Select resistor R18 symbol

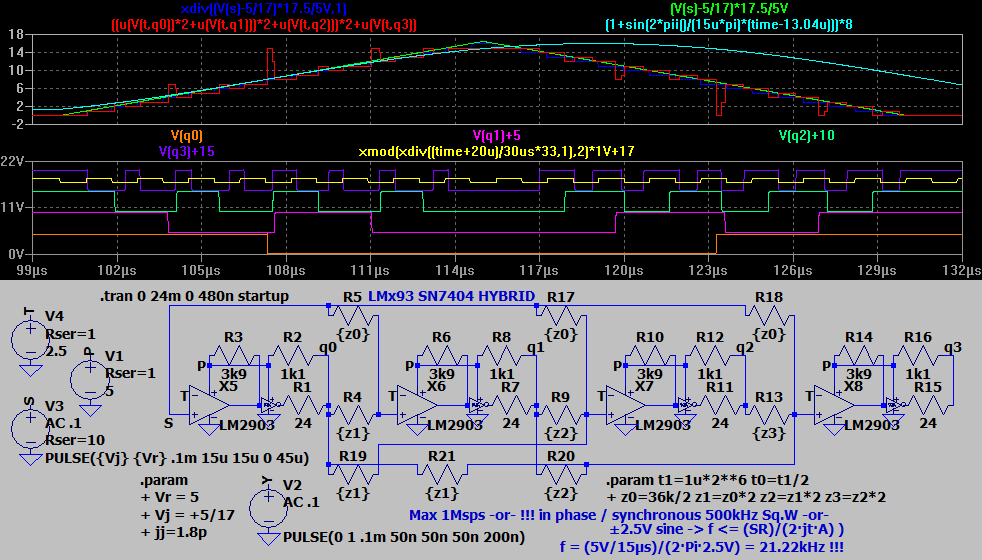click(x=769, y=313)
